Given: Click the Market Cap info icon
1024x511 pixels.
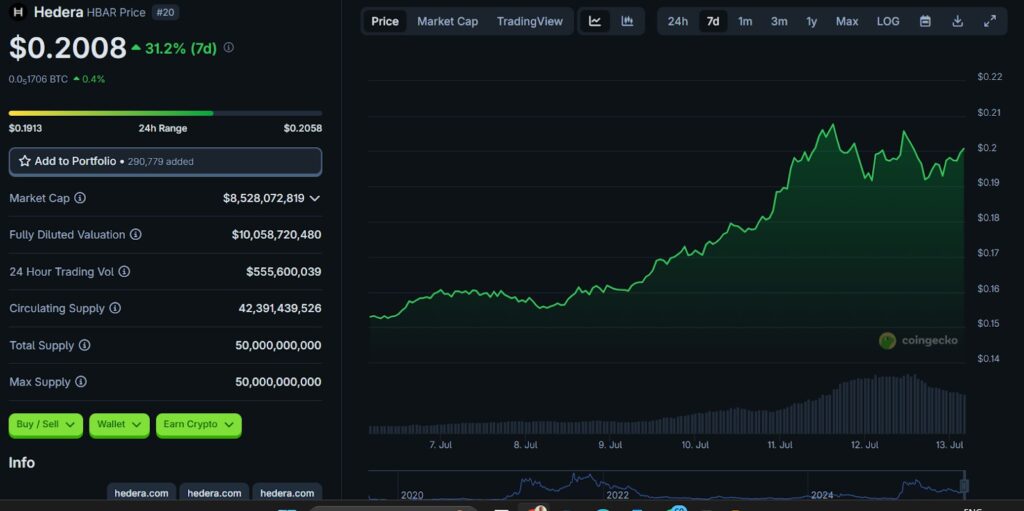Looking at the screenshot, I should pyautogui.click(x=80, y=198).
